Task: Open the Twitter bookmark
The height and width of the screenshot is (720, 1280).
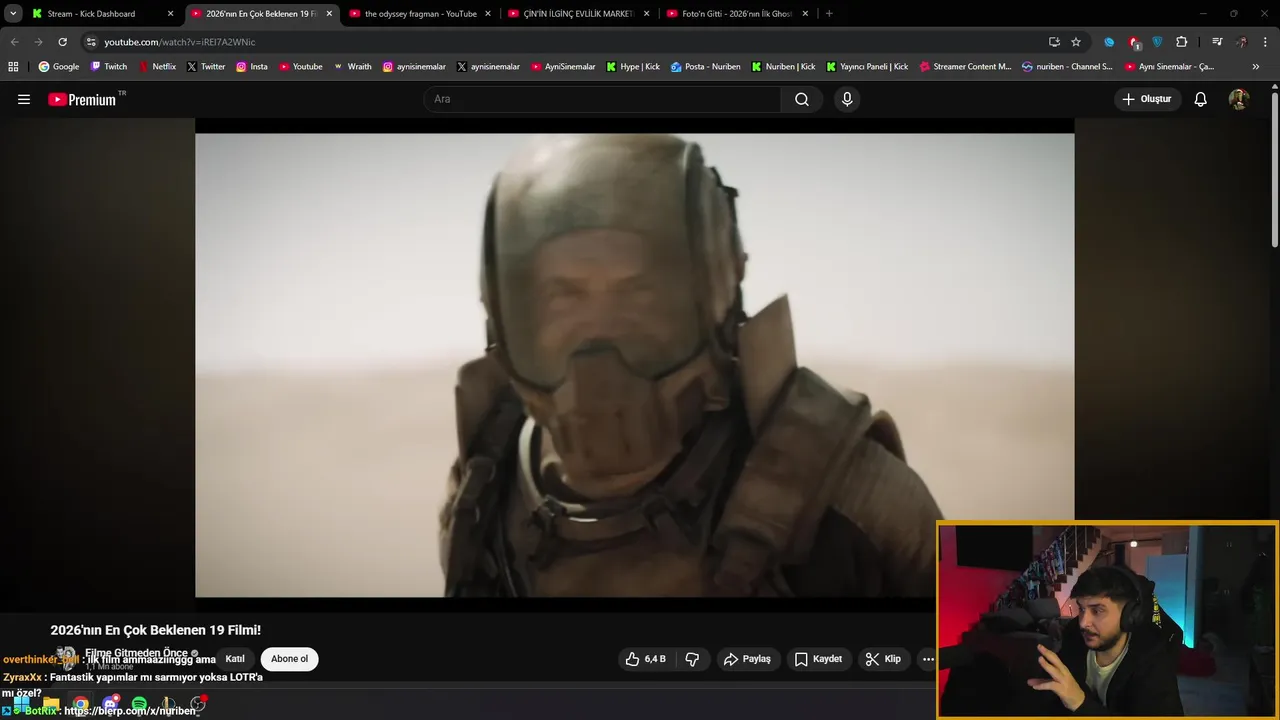Action: point(206,67)
